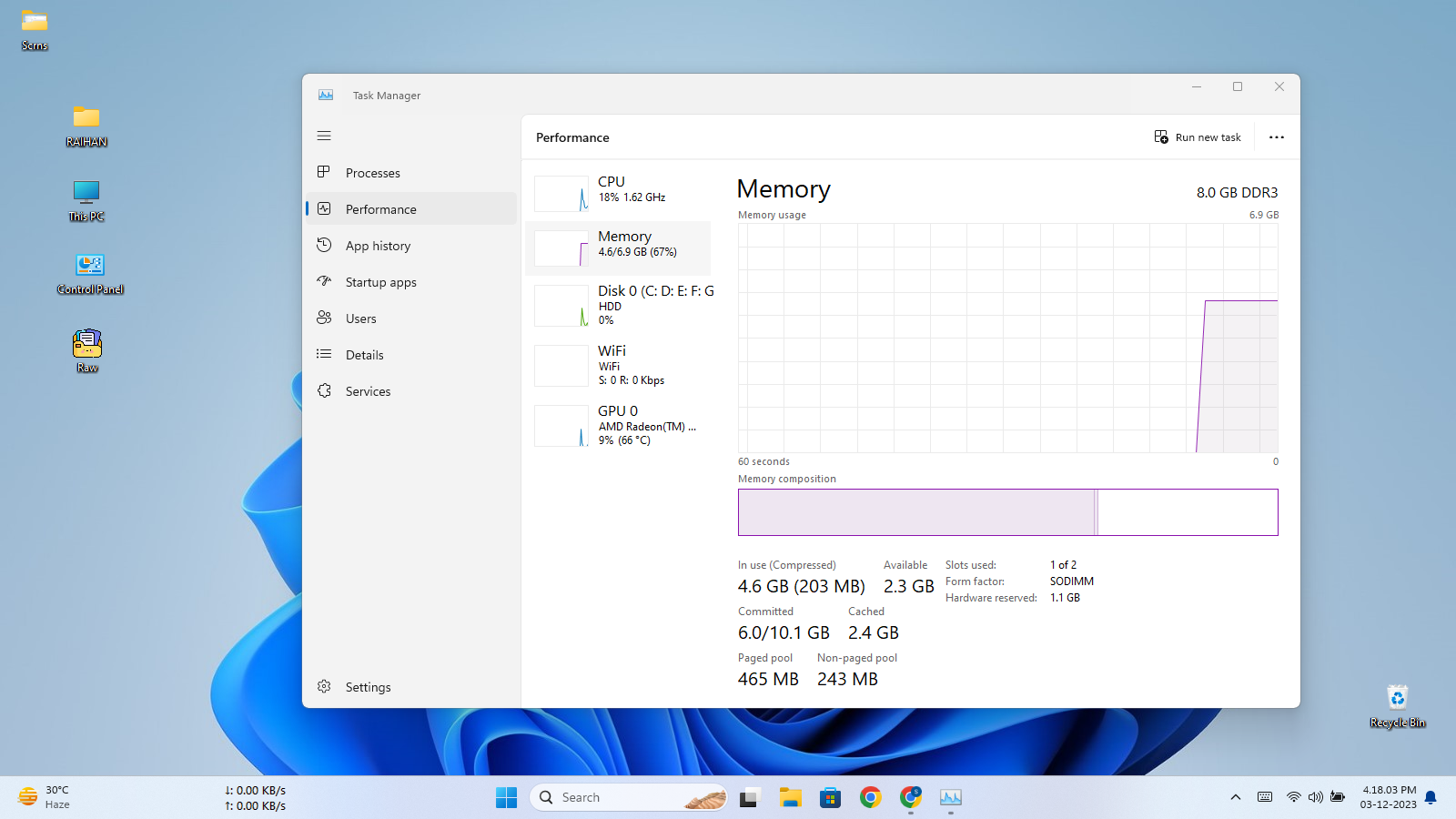This screenshot has height=819, width=1456.
Task: Click Task Manager icon in taskbar
Action: coord(951,797)
